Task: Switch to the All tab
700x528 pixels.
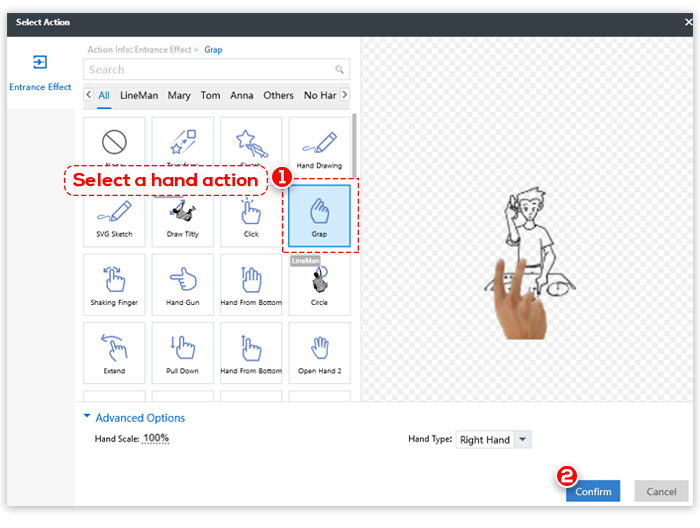Action: tap(104, 95)
